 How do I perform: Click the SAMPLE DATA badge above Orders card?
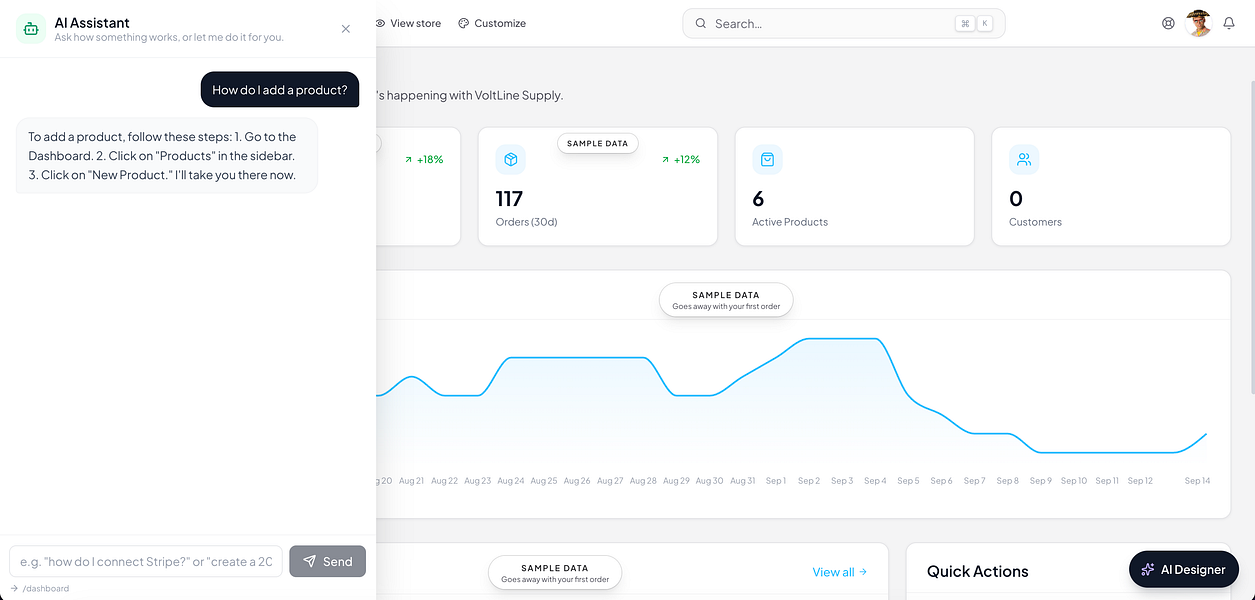coord(598,143)
